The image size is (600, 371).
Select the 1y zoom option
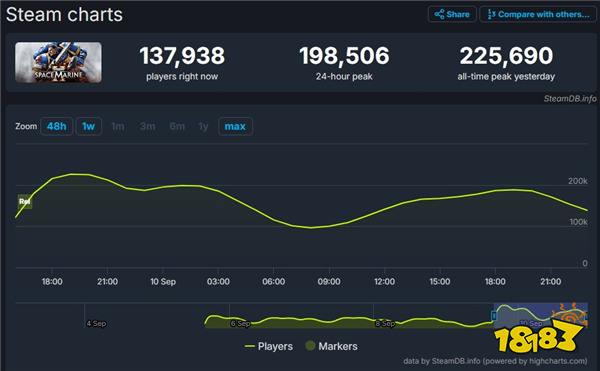204,126
